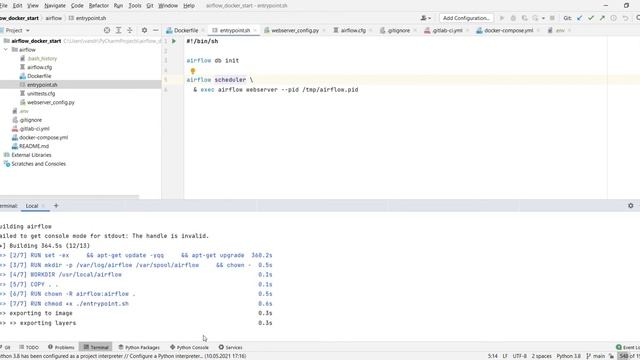640x360 pixels.
Task: Collapse the airflow folder in tree
Action: point(6,50)
